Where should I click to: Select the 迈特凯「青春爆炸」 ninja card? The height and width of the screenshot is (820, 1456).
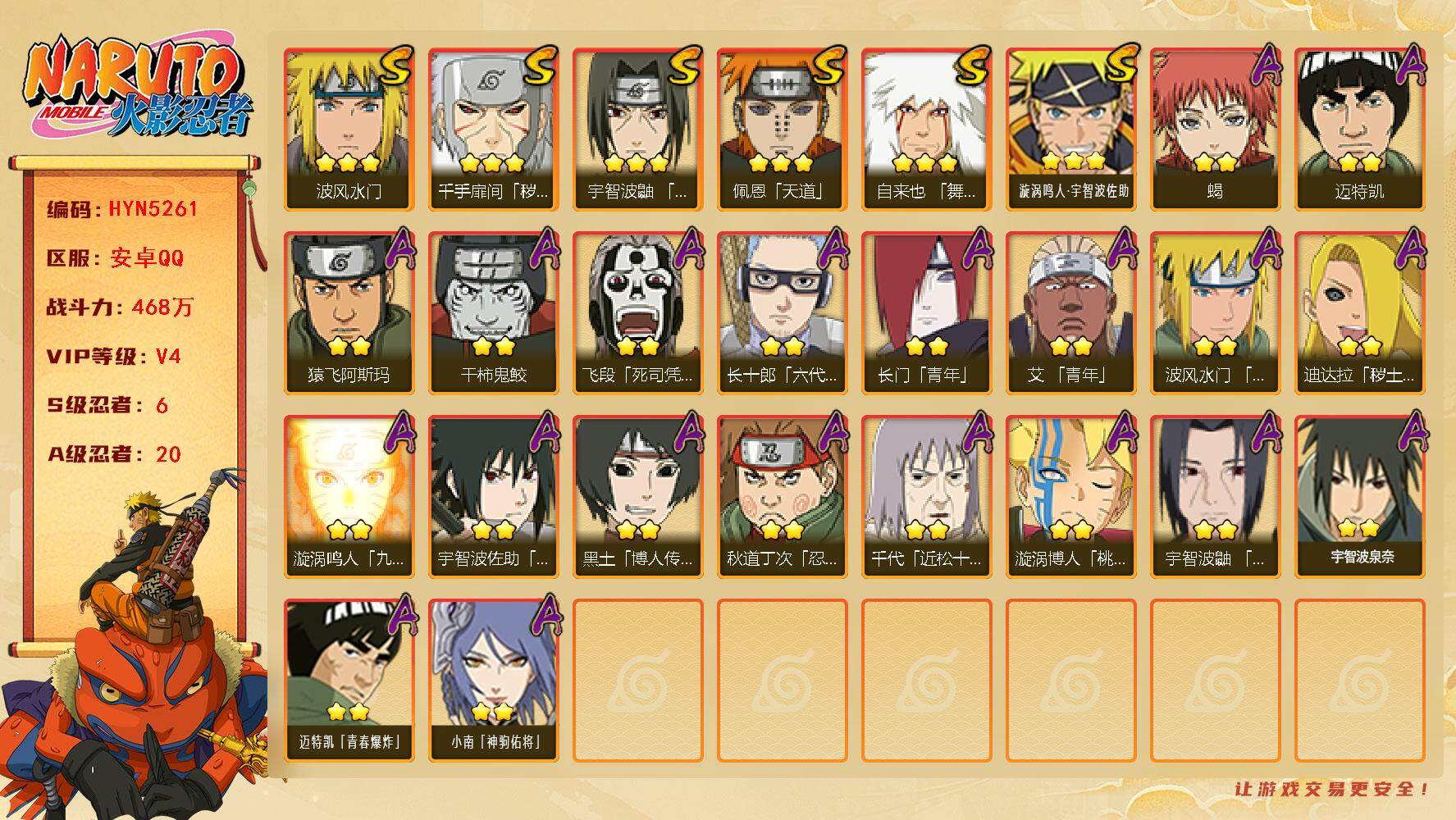pos(349,681)
